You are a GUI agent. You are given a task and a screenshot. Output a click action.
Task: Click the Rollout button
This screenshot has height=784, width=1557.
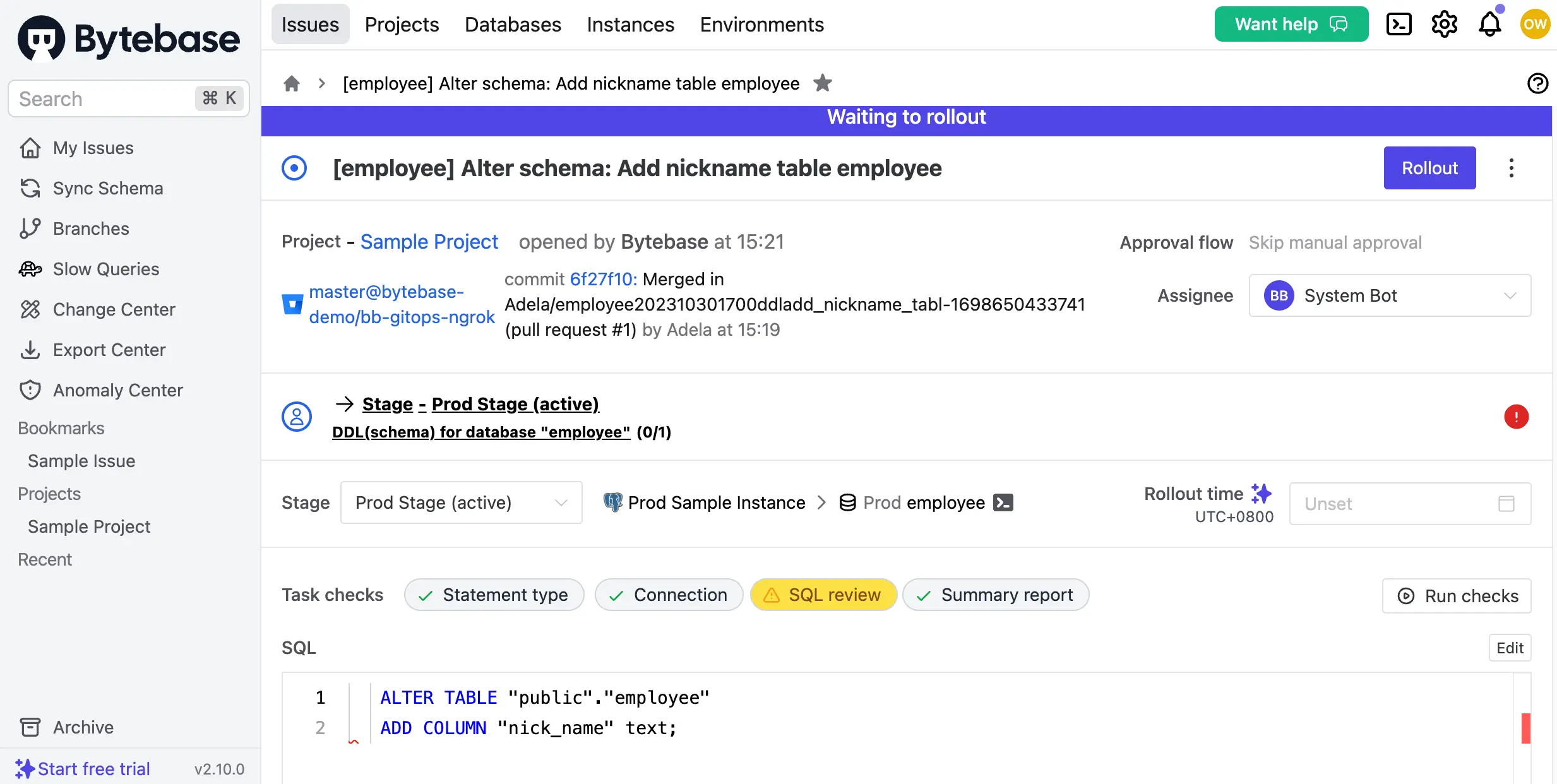(x=1429, y=168)
